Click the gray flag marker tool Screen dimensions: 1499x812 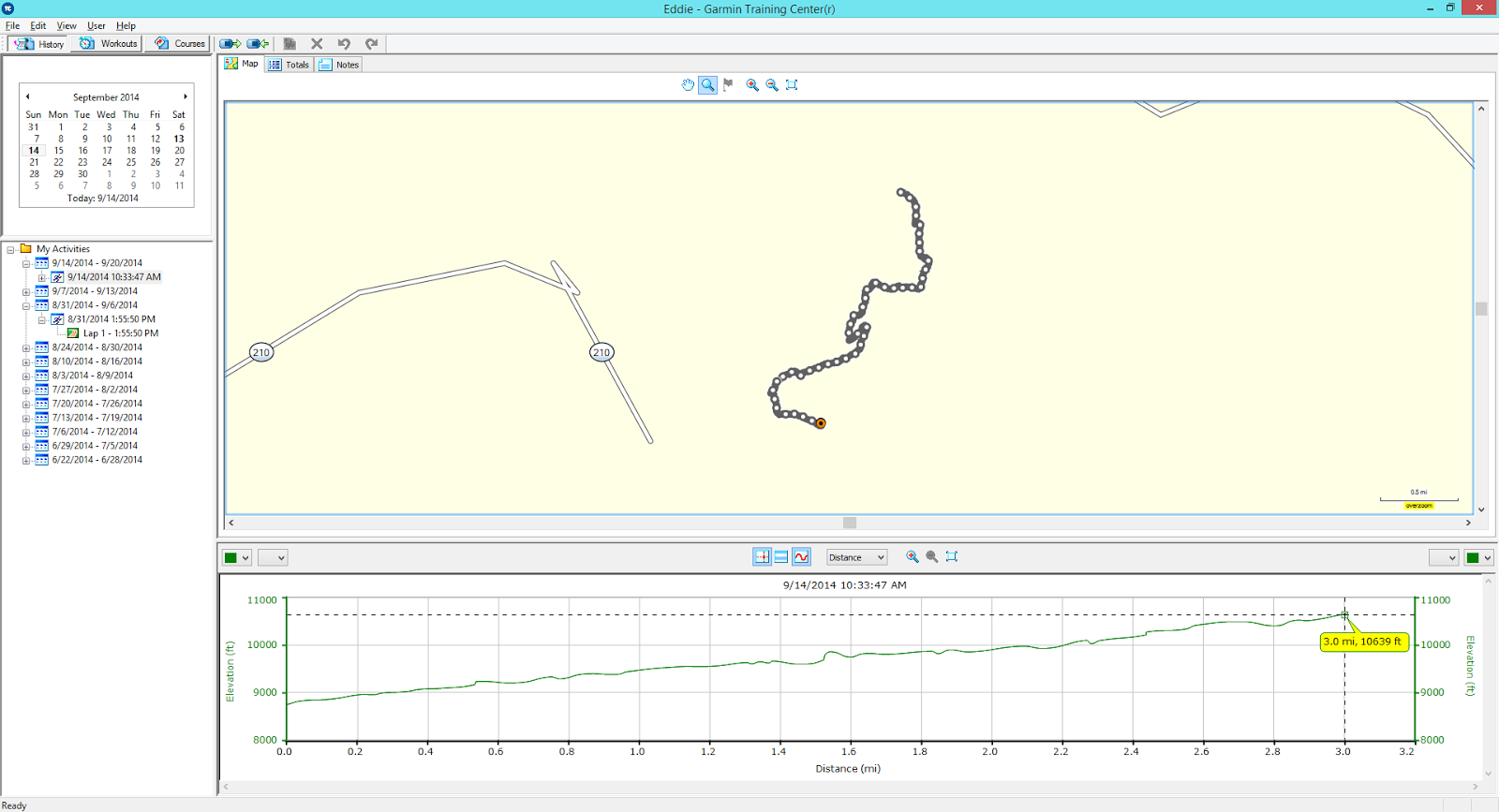pos(728,85)
